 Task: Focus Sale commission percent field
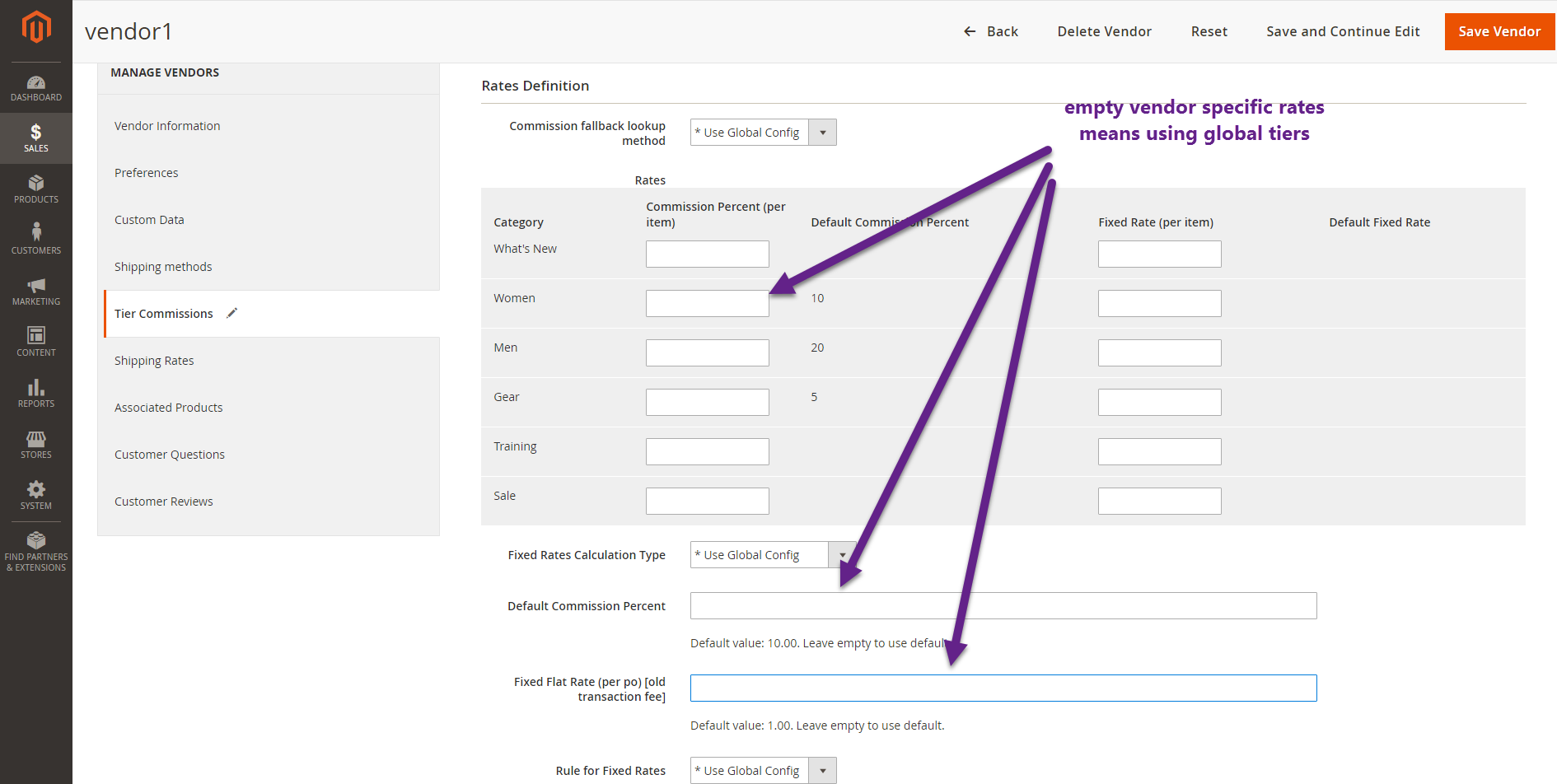[707, 501]
